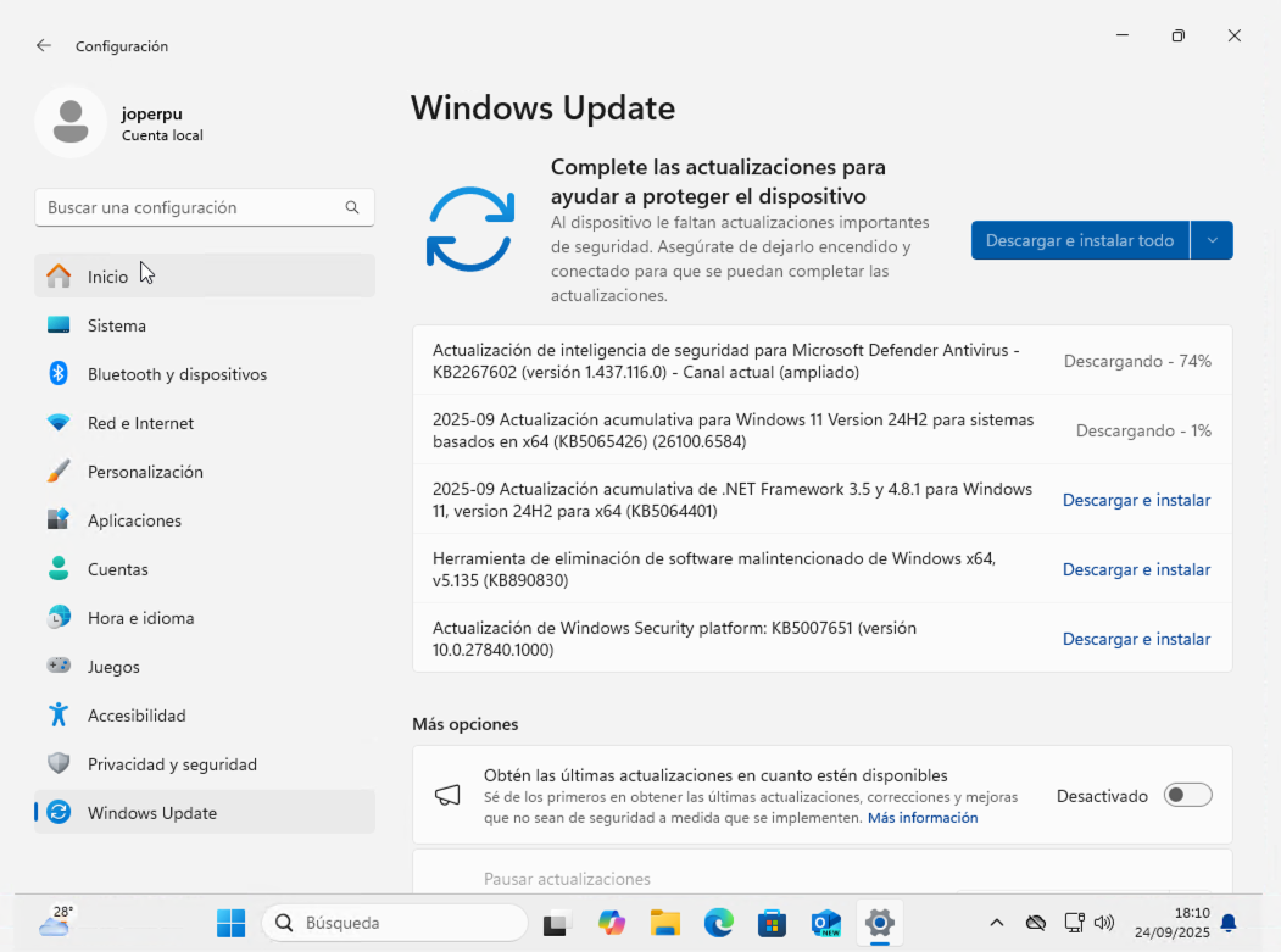Image resolution: width=1281 pixels, height=952 pixels.
Task: Open the weather widget showing 28°
Action: tap(57, 921)
